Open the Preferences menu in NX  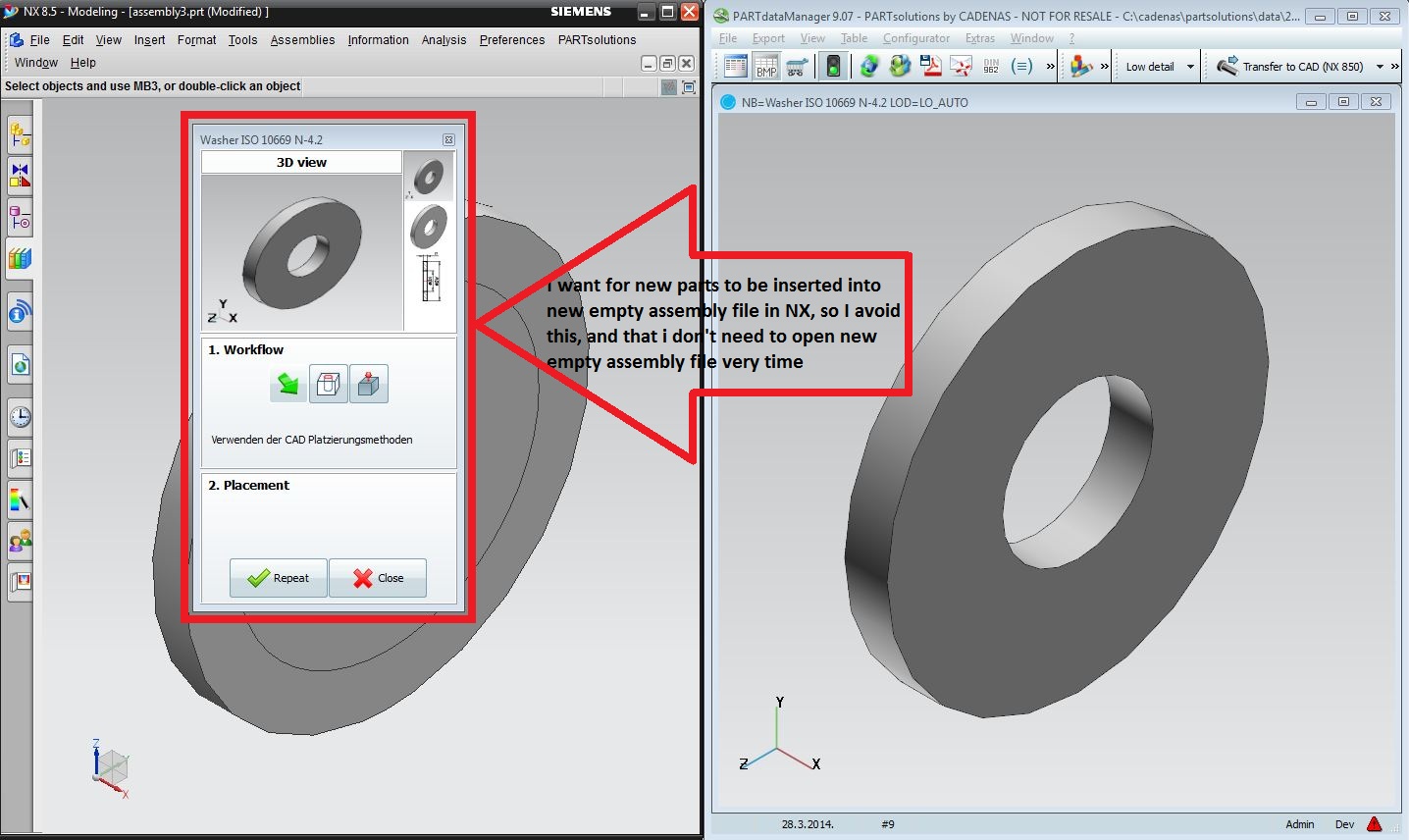pyautogui.click(x=512, y=40)
